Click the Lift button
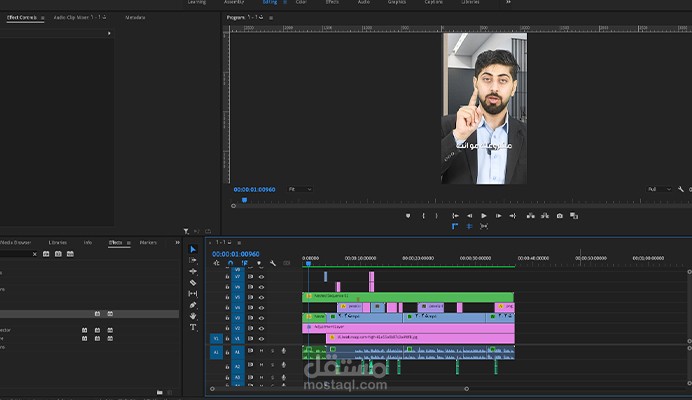 pos(530,216)
